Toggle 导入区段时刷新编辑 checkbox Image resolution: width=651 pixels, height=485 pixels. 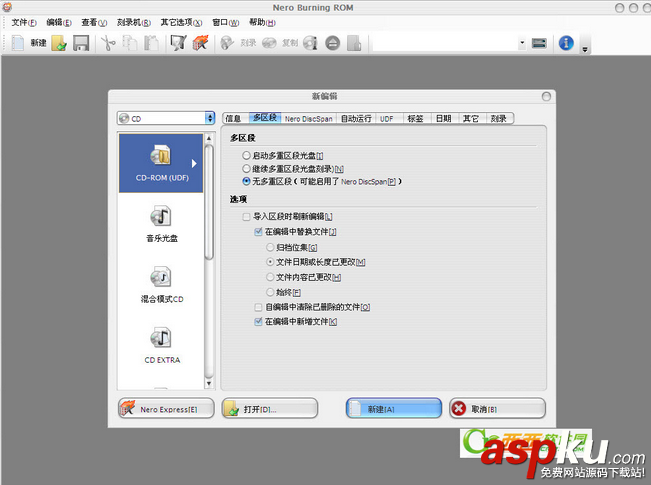click(x=246, y=217)
